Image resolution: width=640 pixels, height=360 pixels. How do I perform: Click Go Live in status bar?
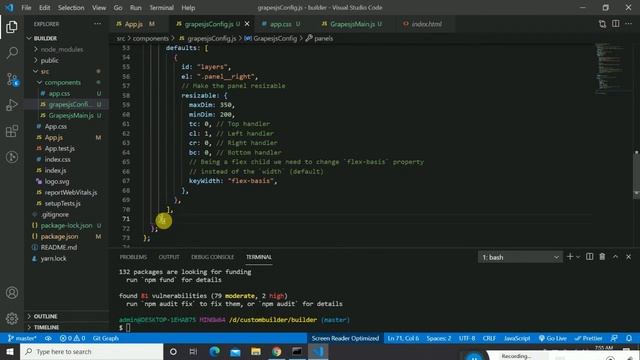click(553, 338)
